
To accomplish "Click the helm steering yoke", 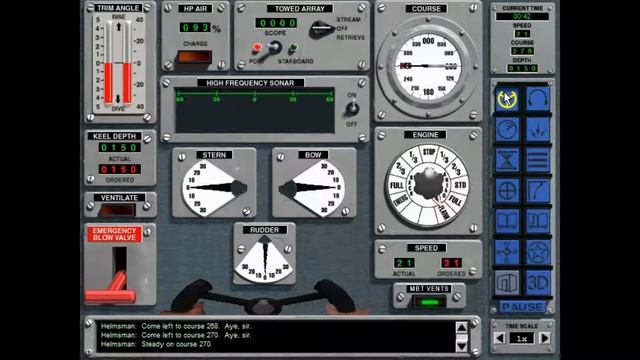I will (264, 297).
